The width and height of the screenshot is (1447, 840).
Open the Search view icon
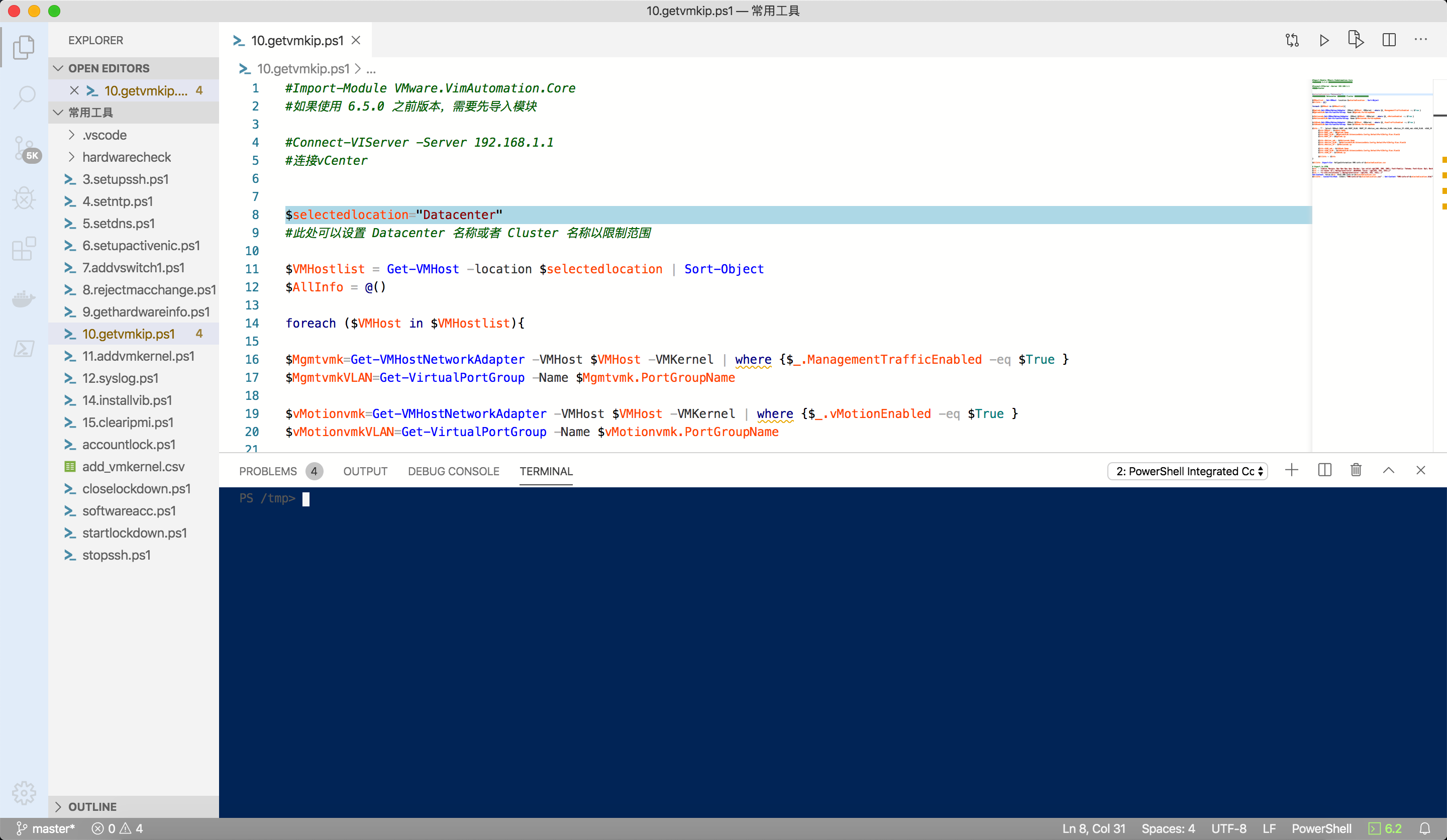pyautogui.click(x=24, y=97)
